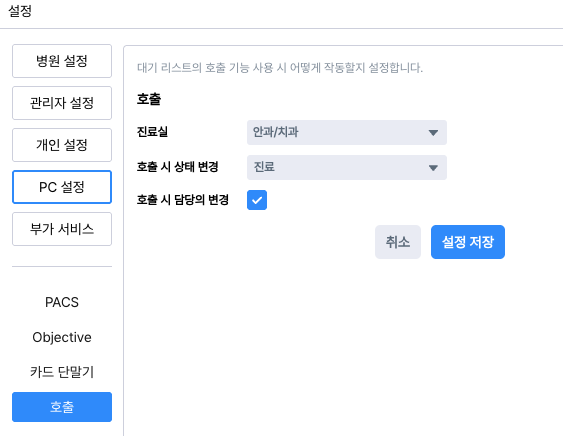The height and width of the screenshot is (436, 563).
Task: Click the 진료실 field label
Action: click(152, 132)
